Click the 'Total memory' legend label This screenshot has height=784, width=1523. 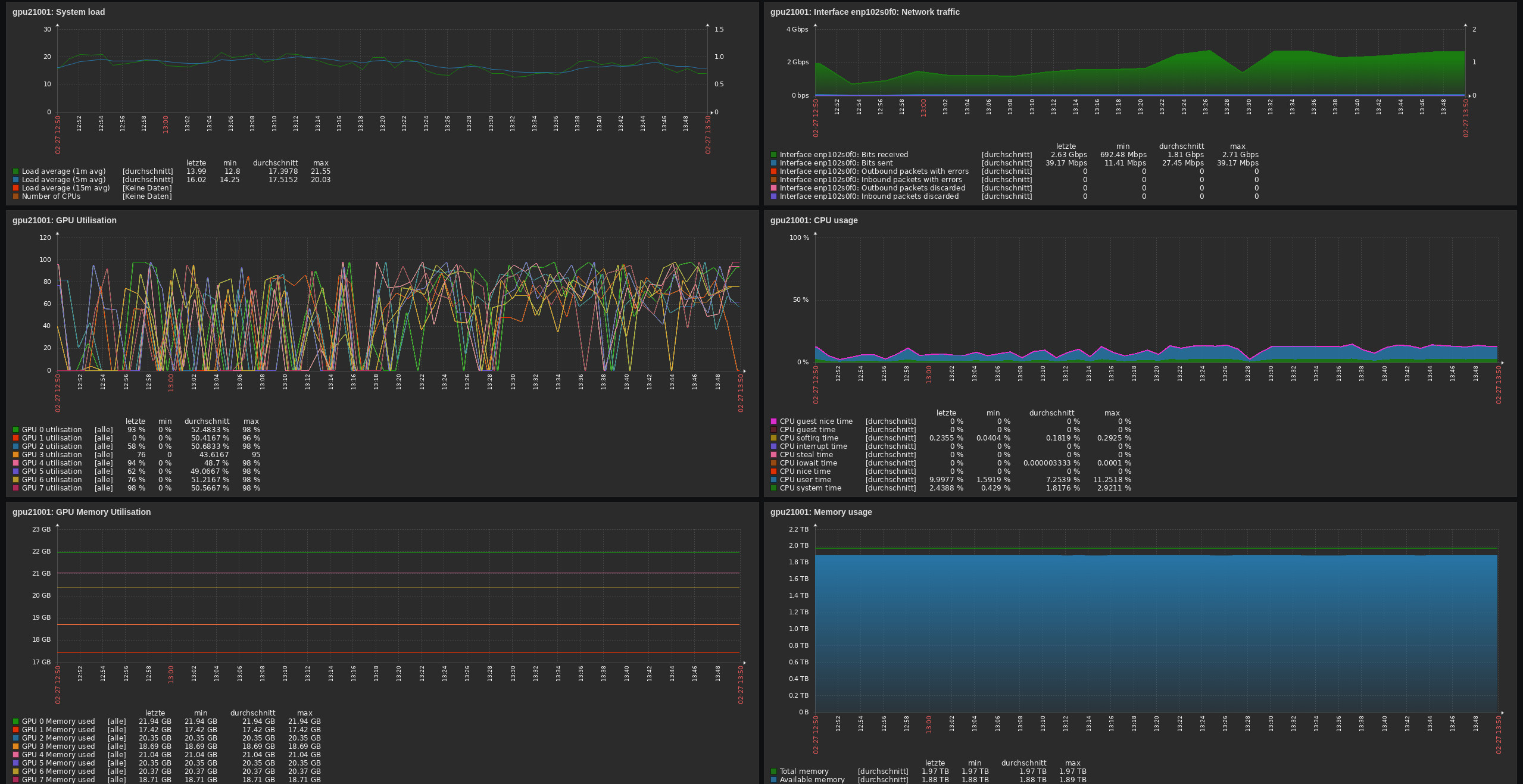click(x=804, y=771)
